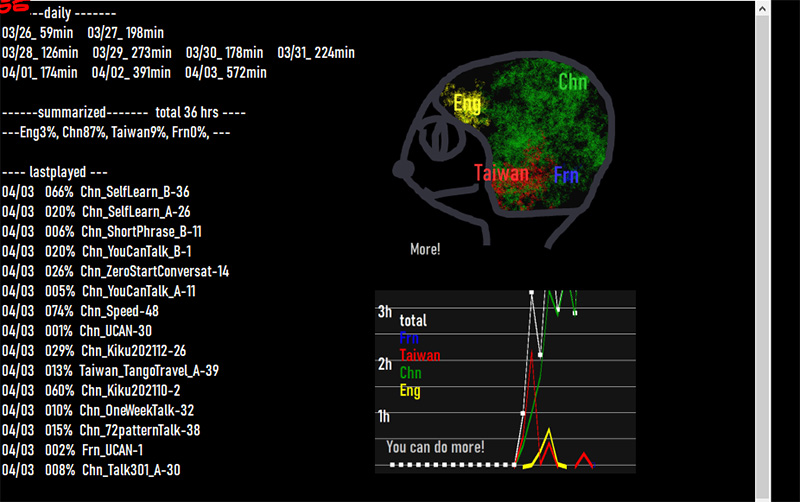Click the "More!" link below the brain
This screenshot has height=502, width=800.
coord(425,249)
